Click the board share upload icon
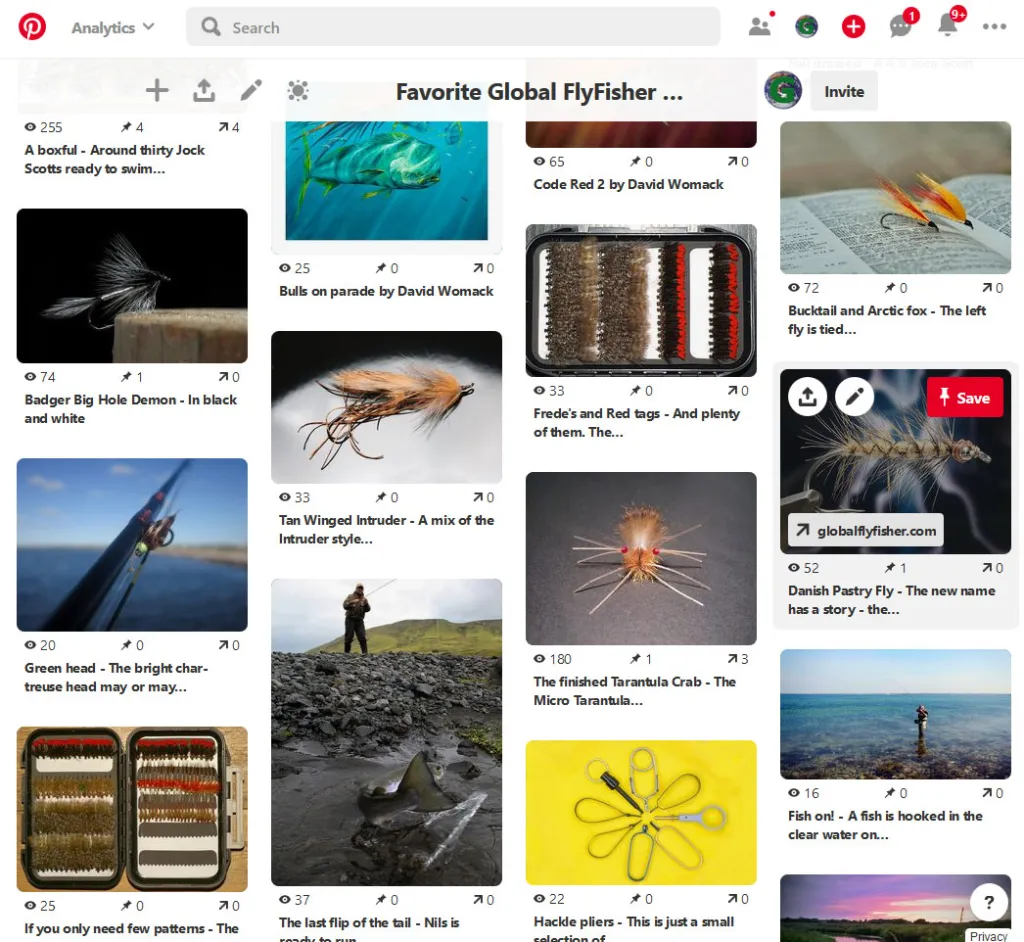The width and height of the screenshot is (1024, 942). coord(204,91)
